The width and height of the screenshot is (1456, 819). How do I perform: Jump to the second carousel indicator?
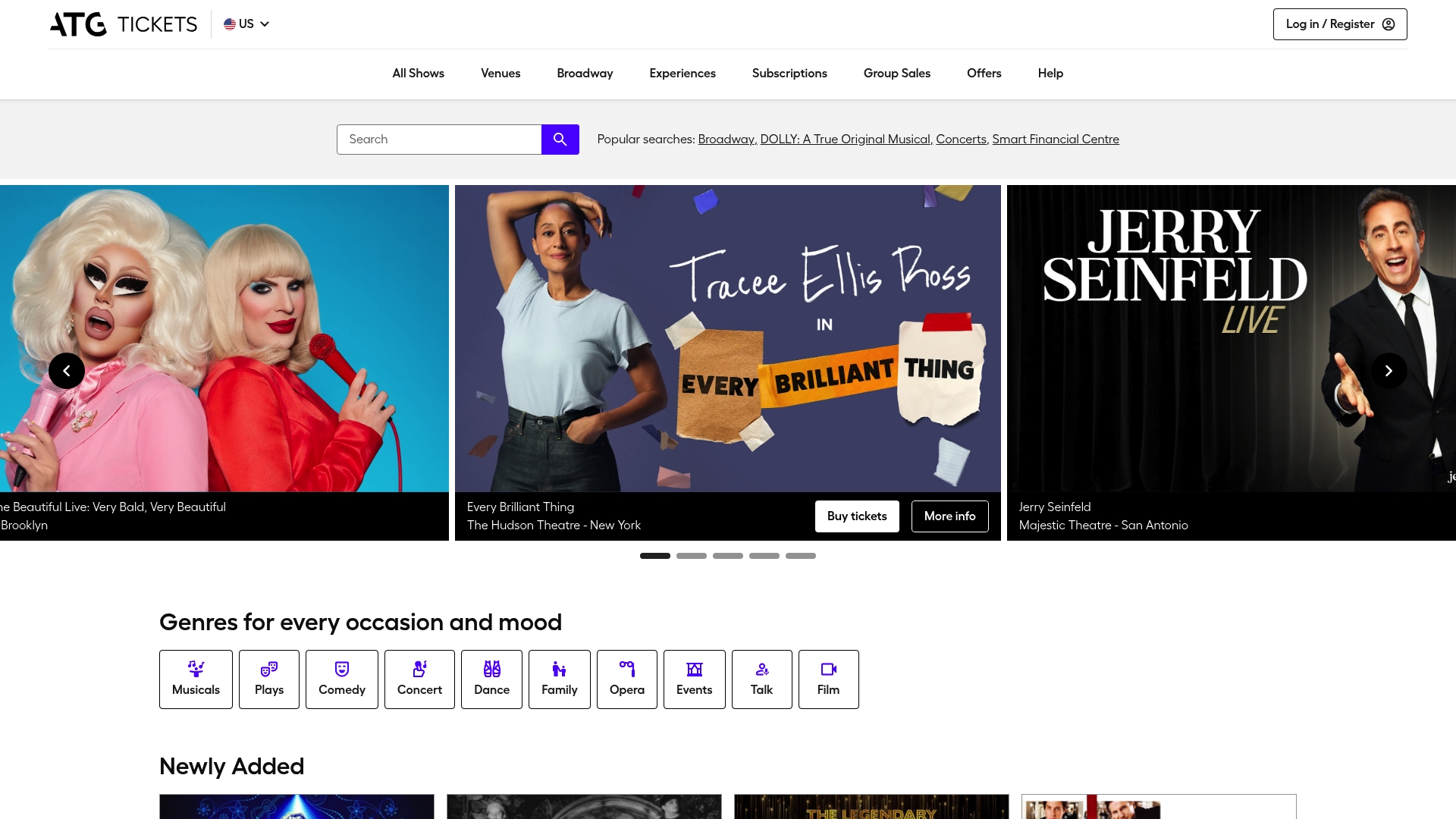692,556
